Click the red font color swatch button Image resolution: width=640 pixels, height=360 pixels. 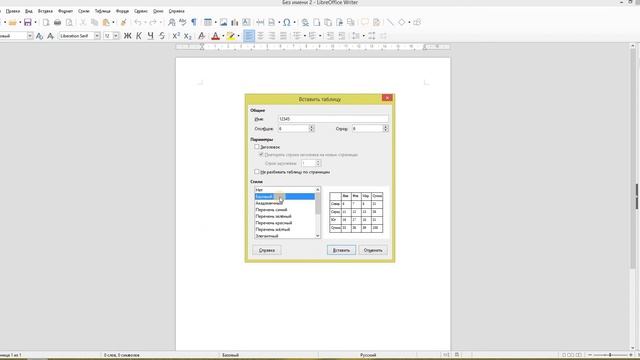click(216, 36)
